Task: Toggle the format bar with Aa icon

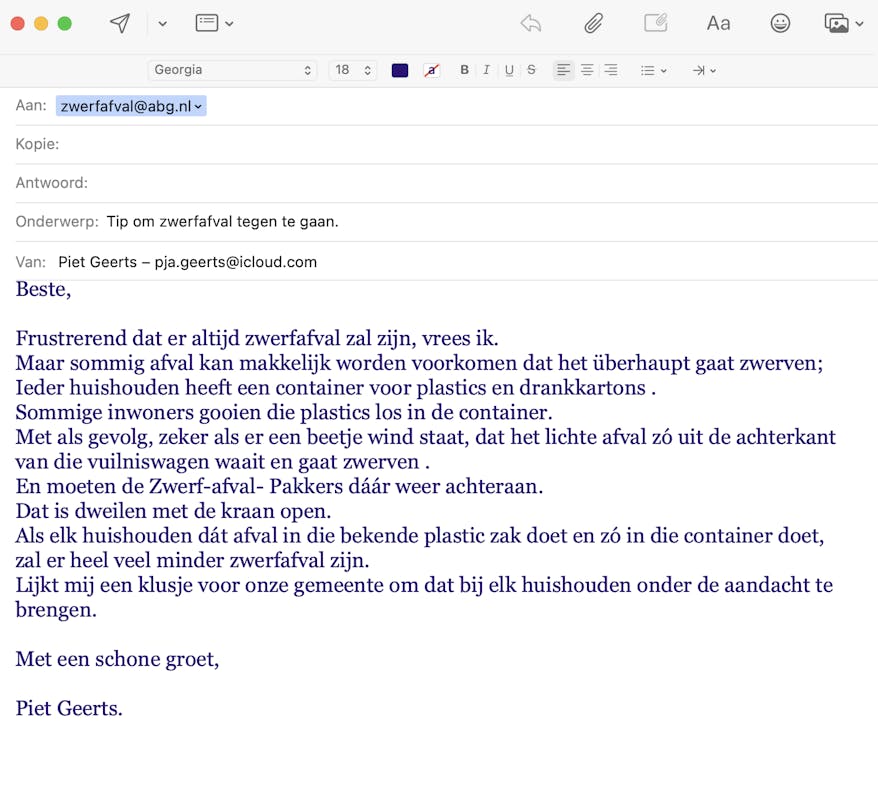Action: pyautogui.click(x=718, y=23)
